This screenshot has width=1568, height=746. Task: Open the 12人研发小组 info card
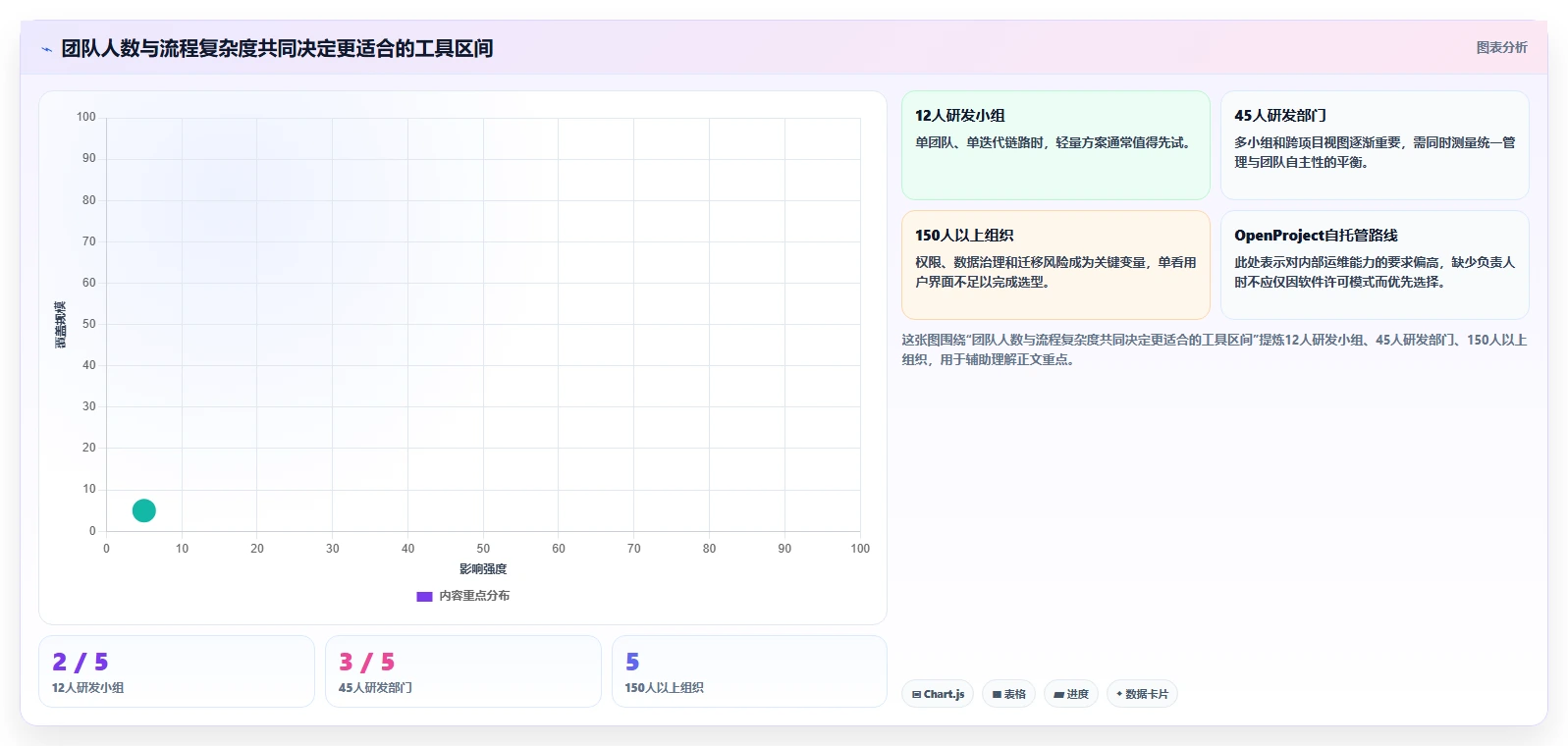pos(1055,145)
